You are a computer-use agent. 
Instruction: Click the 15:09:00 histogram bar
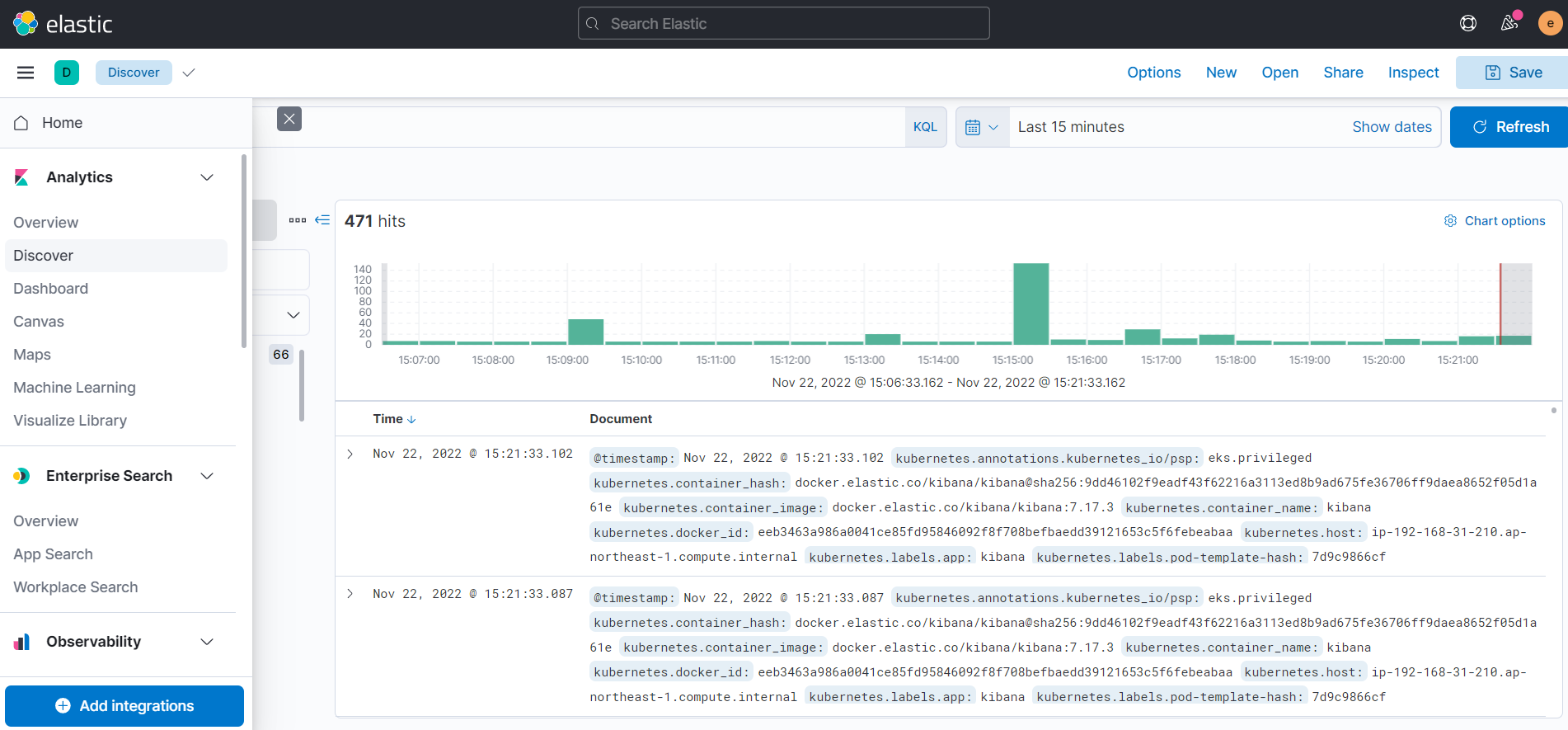click(x=586, y=332)
